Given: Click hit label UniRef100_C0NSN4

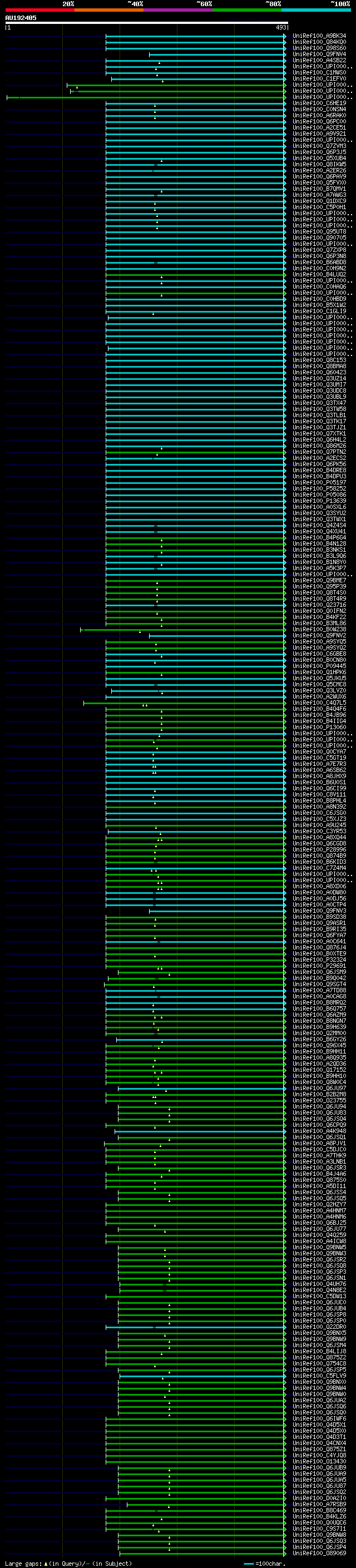Looking at the screenshot, I should click(x=319, y=110).
